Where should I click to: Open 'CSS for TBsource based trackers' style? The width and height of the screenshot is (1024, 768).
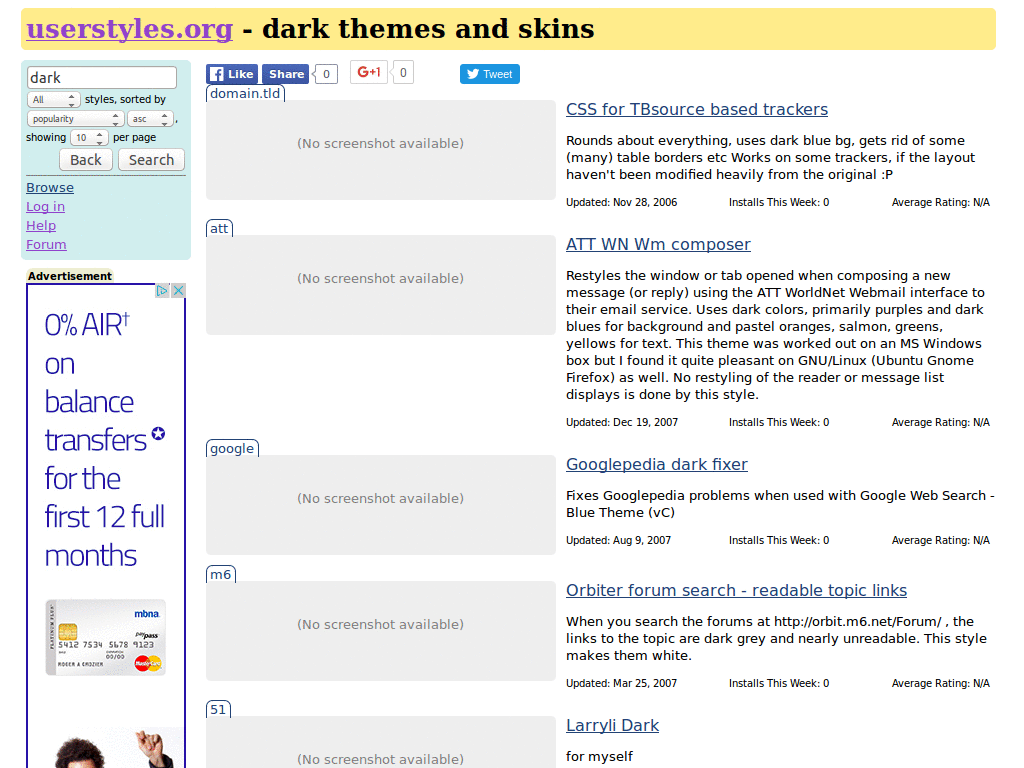tap(697, 109)
